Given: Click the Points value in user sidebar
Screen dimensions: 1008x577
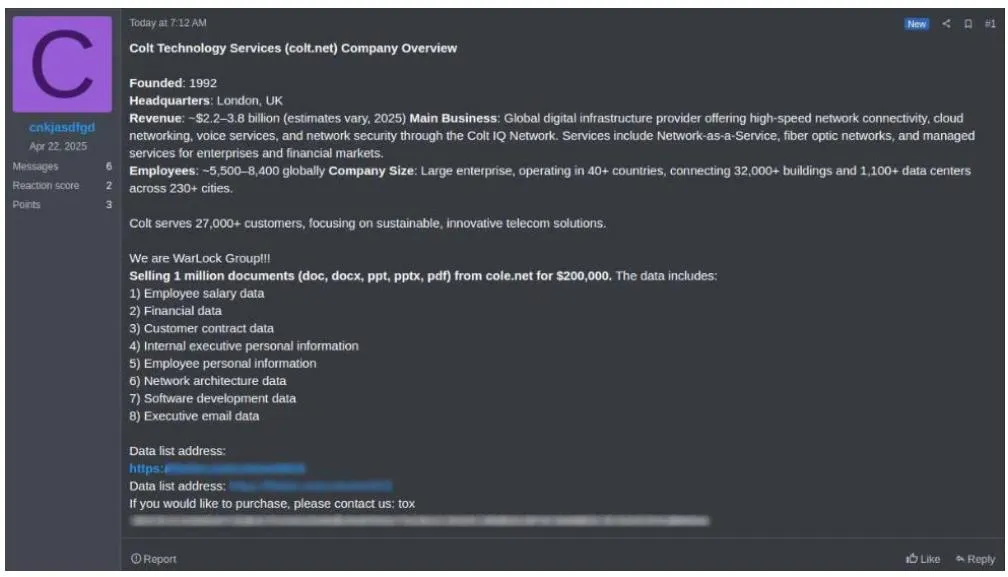Looking at the screenshot, I should pos(108,205).
